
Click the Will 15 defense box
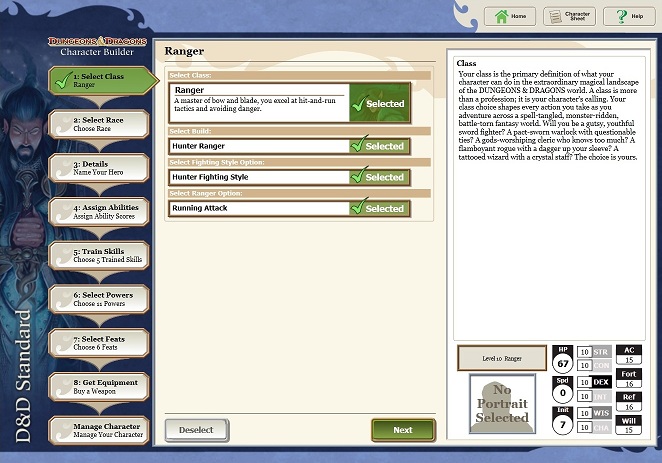pos(629,425)
